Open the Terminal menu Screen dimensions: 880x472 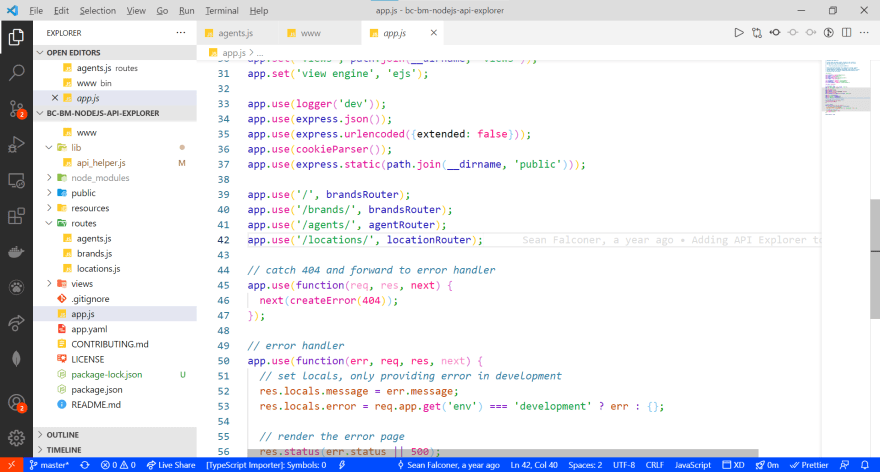coord(222,10)
